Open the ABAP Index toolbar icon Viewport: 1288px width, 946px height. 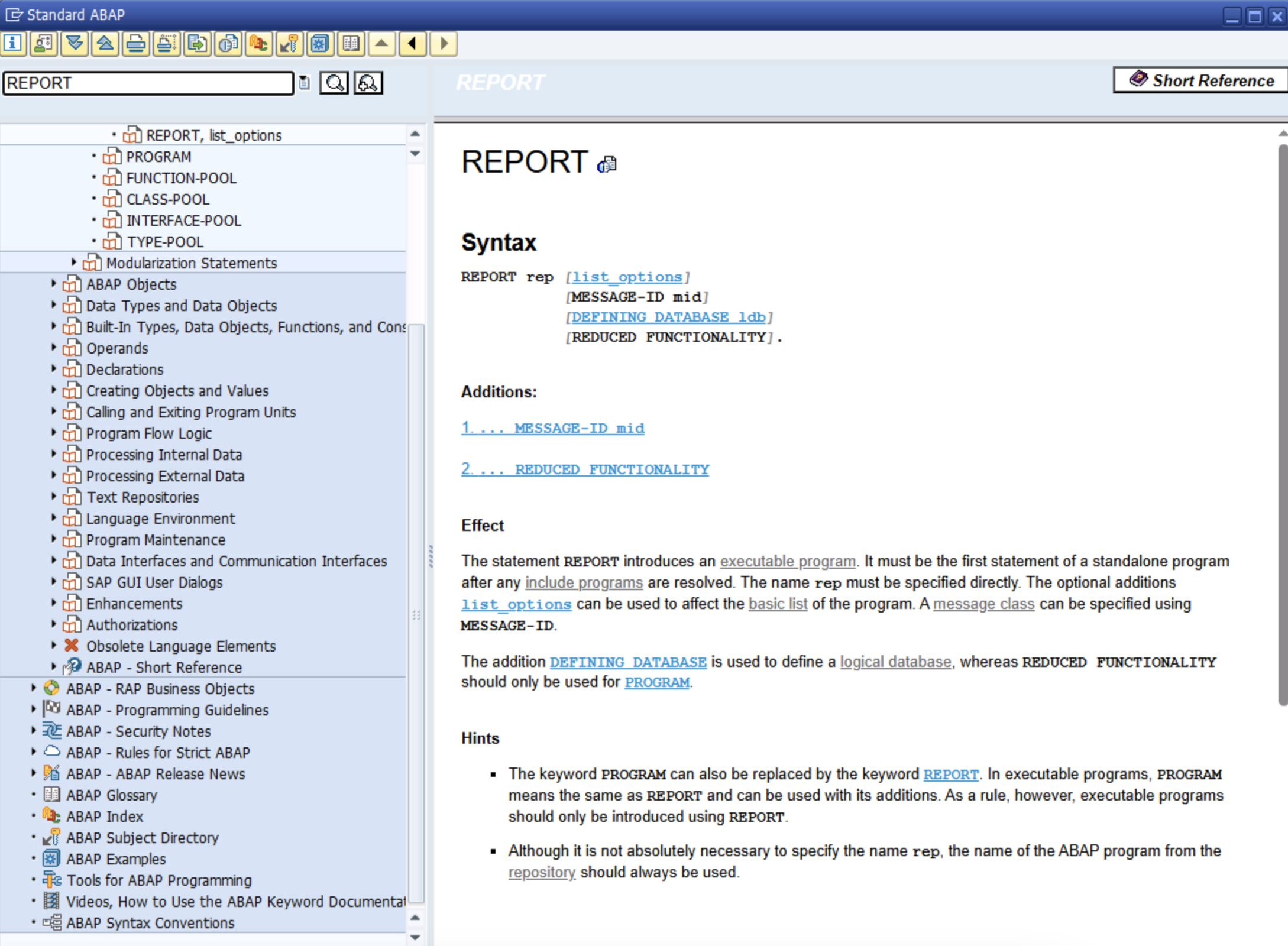pyautogui.click(x=259, y=43)
